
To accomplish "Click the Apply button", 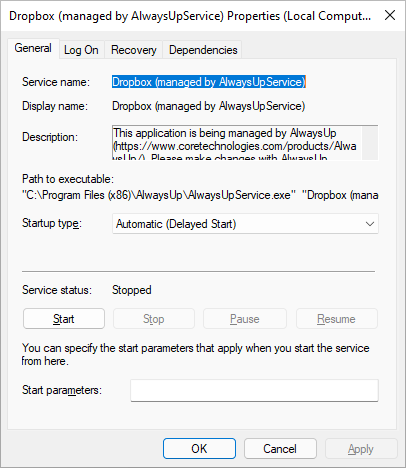I will point(361,449).
